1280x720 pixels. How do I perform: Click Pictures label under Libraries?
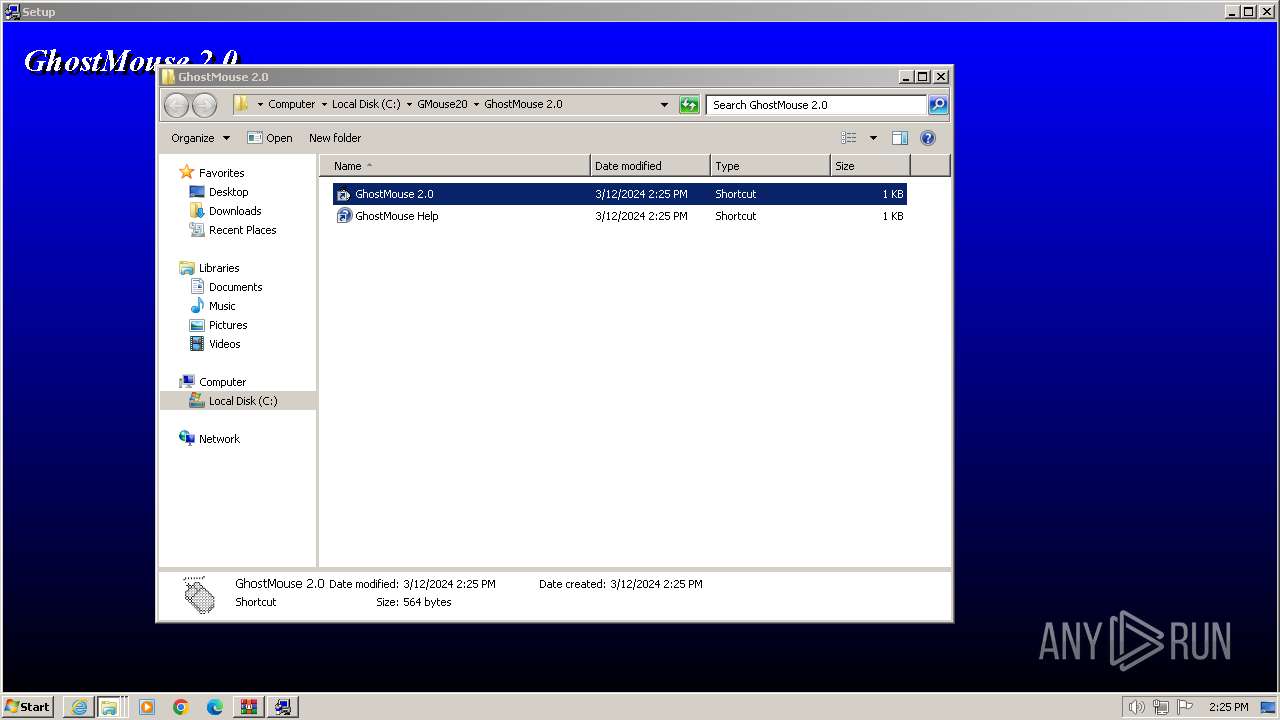[228, 325]
